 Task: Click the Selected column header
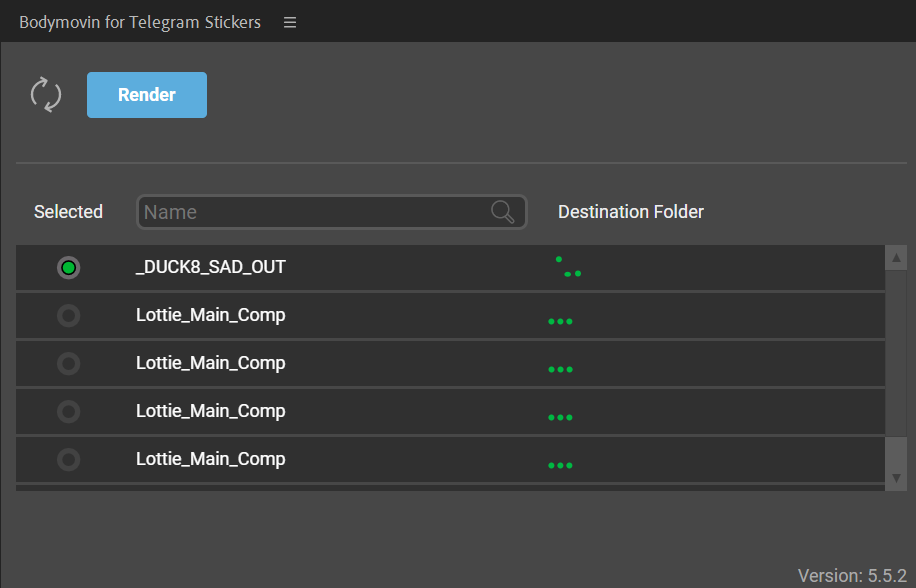coord(68,212)
